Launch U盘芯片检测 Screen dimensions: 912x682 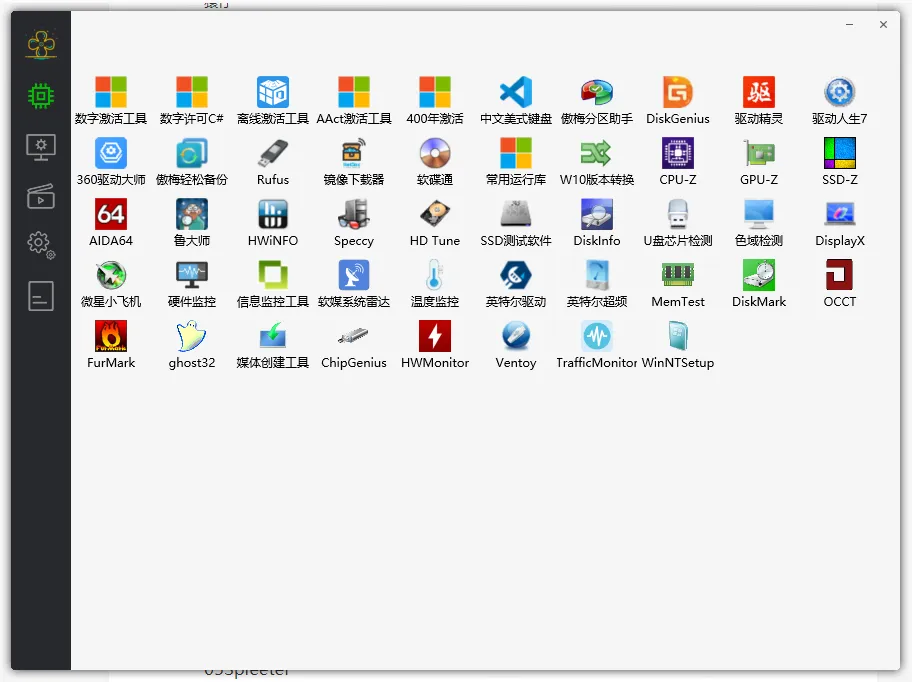click(x=678, y=214)
